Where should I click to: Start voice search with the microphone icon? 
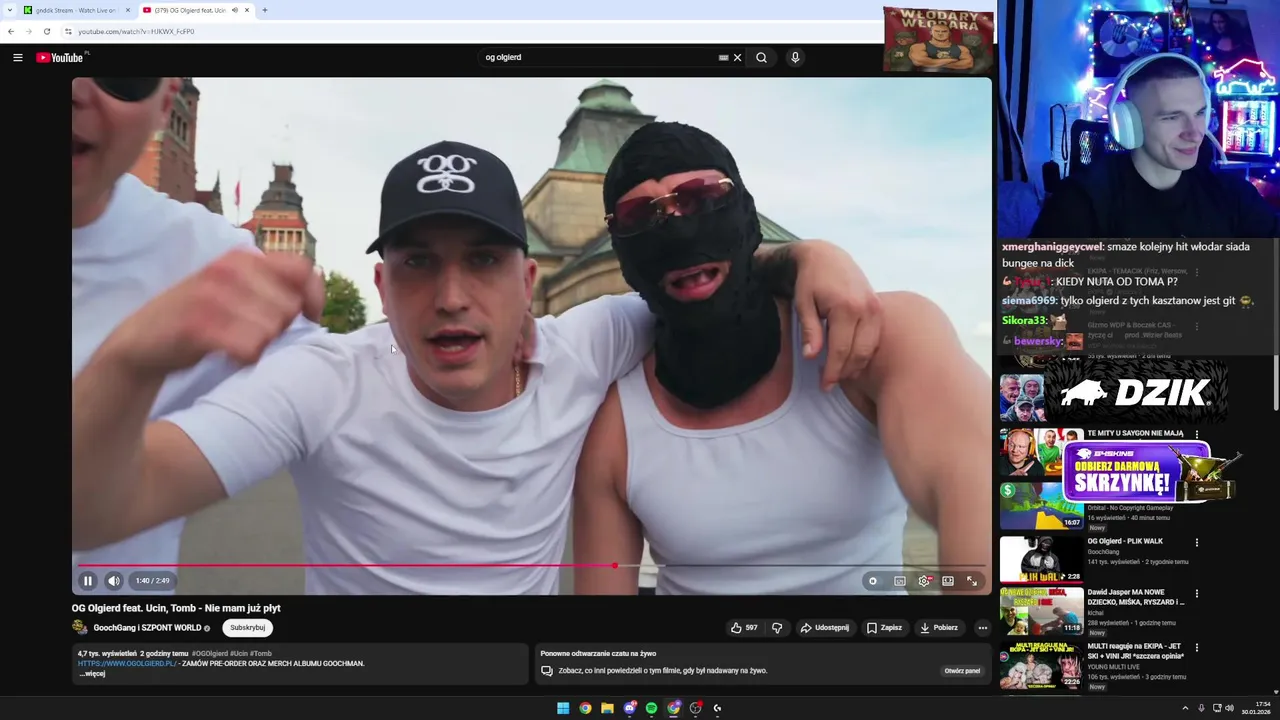[x=795, y=57]
